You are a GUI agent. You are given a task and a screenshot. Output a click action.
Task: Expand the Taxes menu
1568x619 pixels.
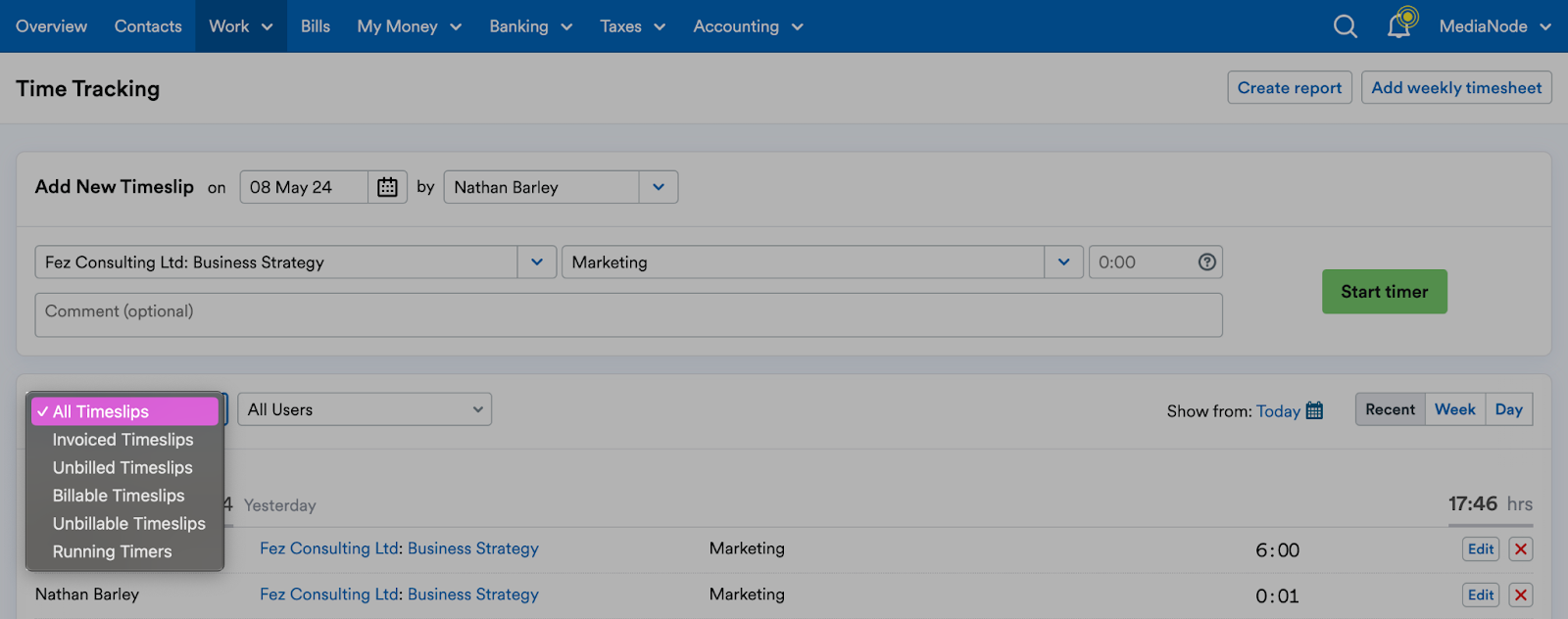633,26
